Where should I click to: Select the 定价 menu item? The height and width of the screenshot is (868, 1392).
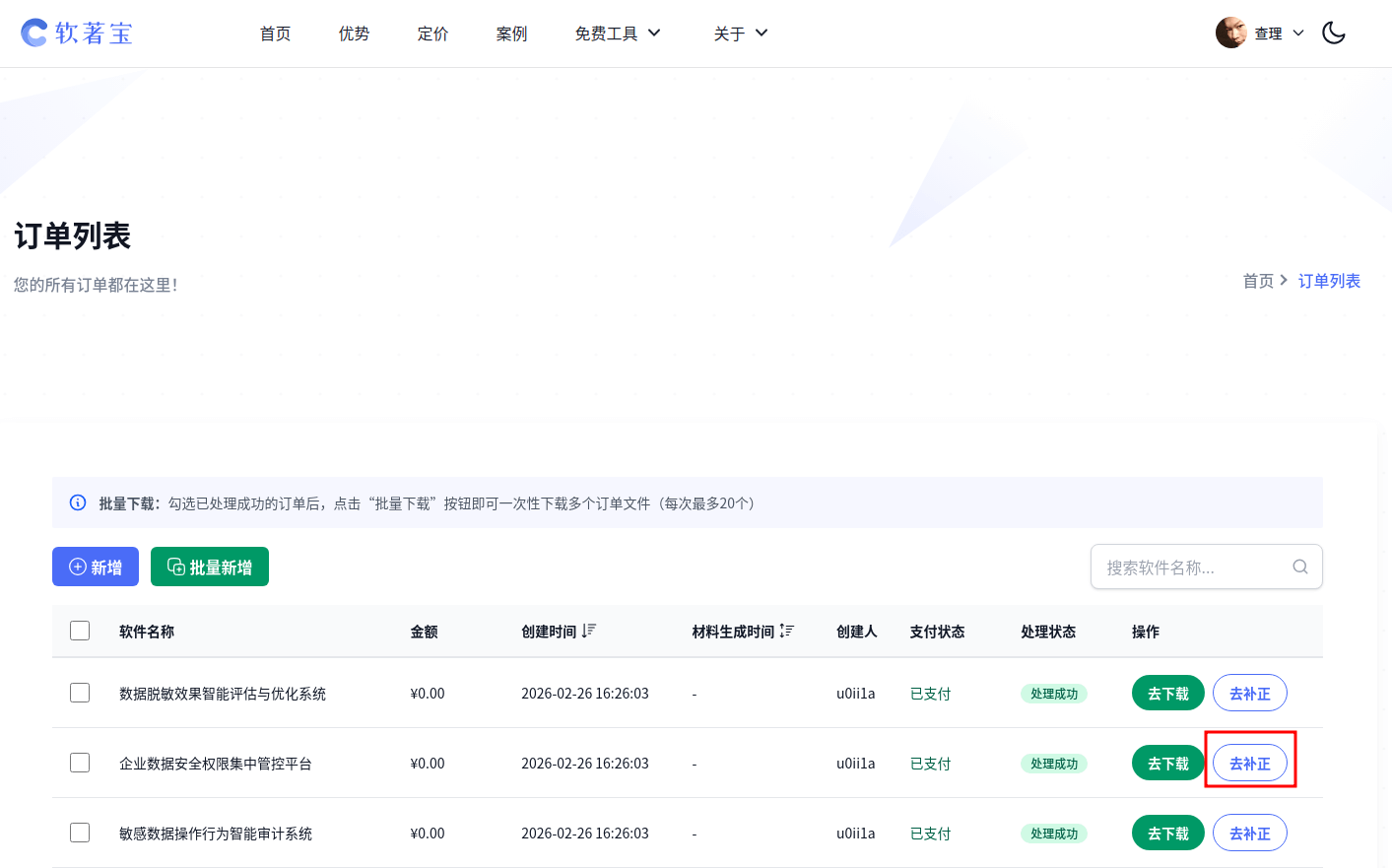coord(432,33)
